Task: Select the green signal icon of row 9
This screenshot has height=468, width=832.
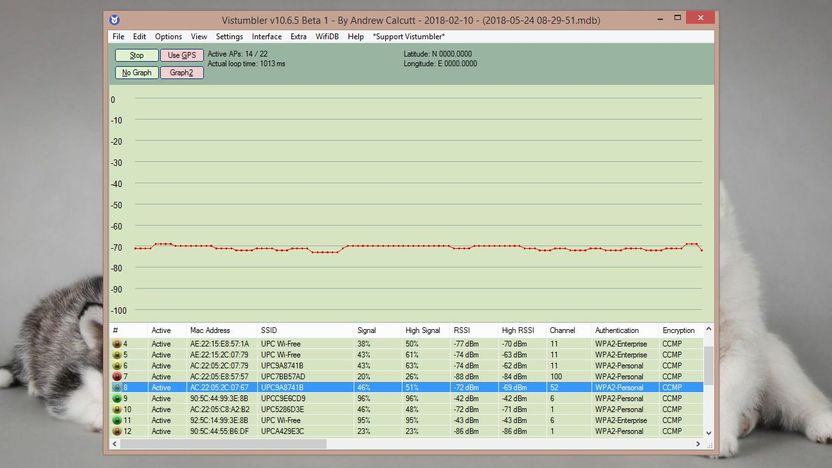Action: pyautogui.click(x=117, y=398)
